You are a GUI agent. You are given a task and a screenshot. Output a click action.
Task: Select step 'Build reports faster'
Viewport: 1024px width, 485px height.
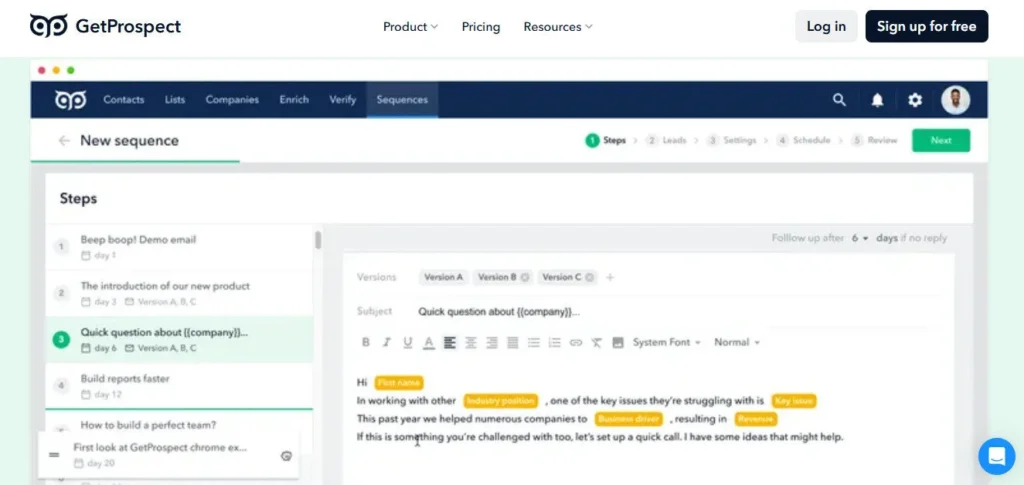point(179,386)
